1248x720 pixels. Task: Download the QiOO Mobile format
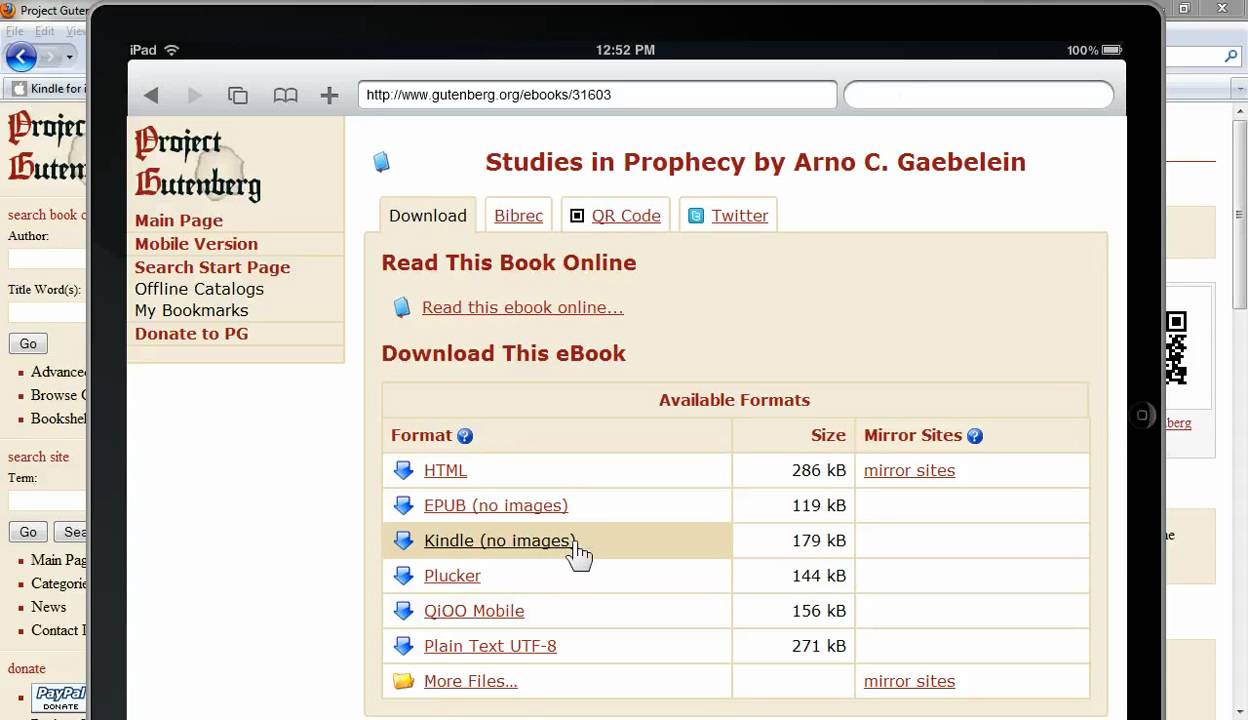pyautogui.click(x=473, y=610)
